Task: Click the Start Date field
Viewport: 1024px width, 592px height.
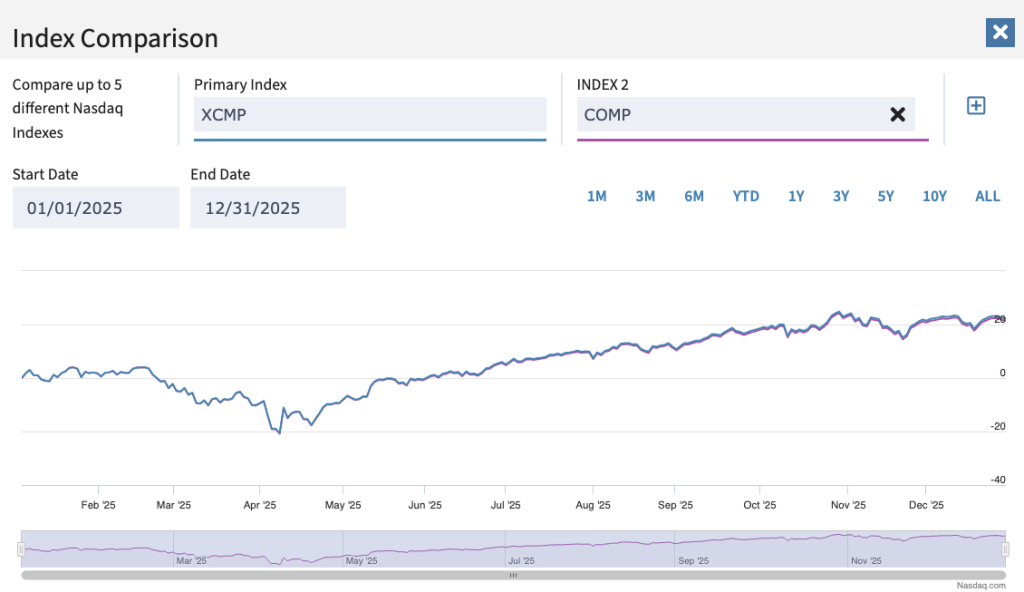Action: pos(95,207)
